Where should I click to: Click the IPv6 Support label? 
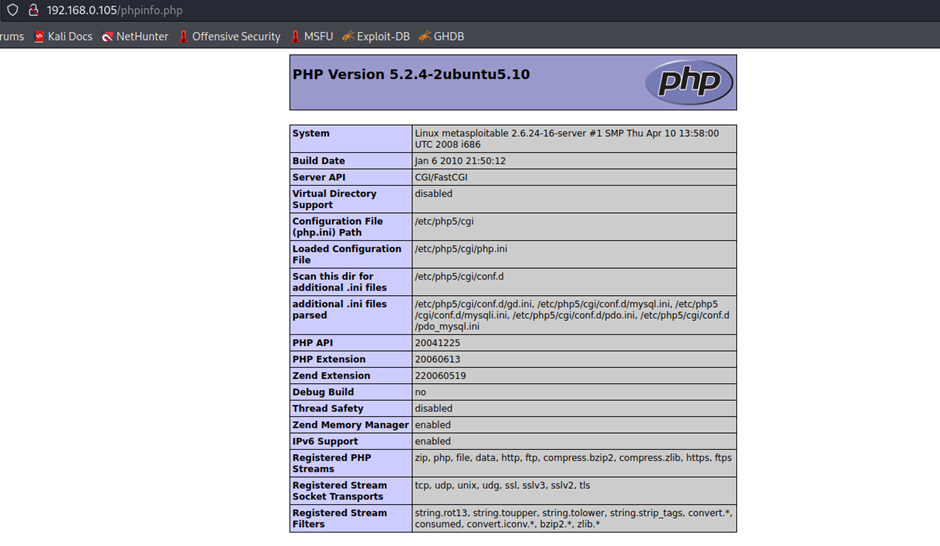tap(325, 441)
